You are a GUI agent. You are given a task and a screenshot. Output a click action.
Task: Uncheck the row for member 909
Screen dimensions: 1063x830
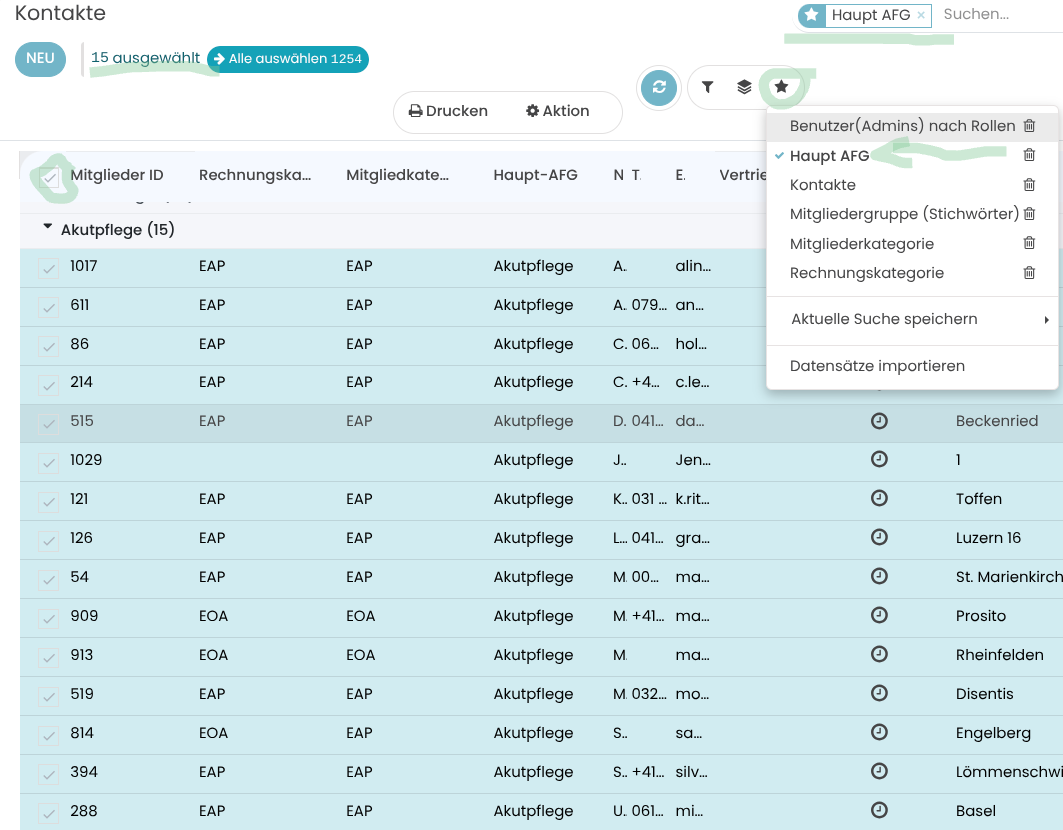tap(49, 617)
